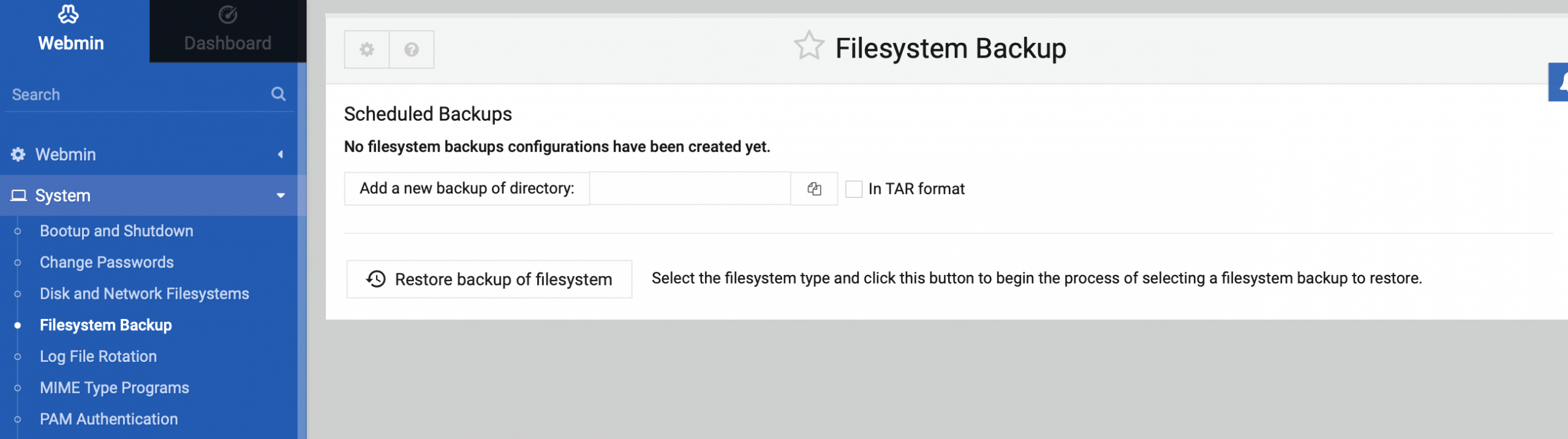Mark Filesystem Backup as favorite with star
This screenshot has height=439, width=1568.
(809, 46)
